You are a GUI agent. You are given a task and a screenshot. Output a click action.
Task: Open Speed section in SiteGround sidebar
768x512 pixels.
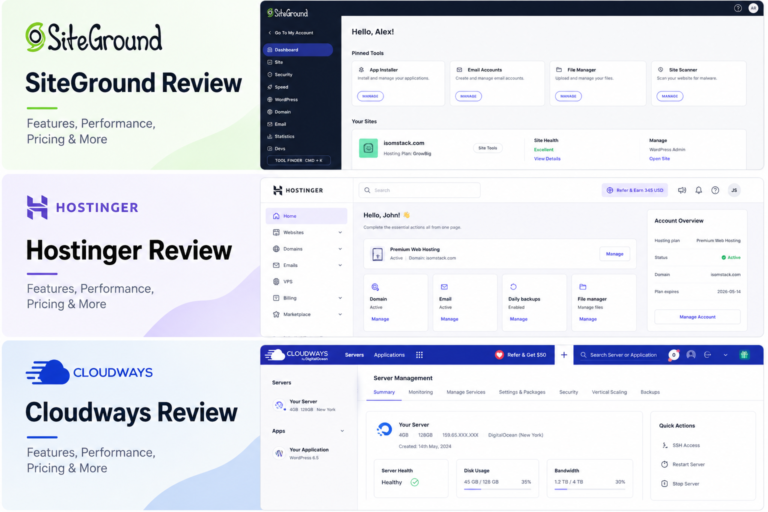pyautogui.click(x=278, y=87)
